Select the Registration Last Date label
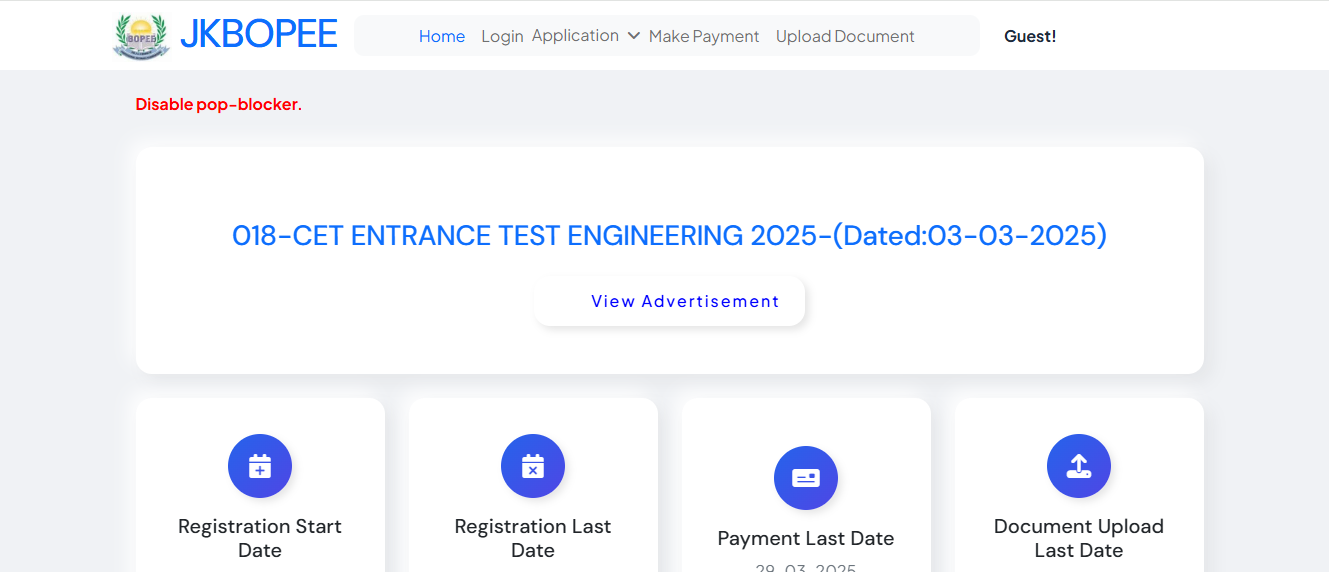1329x572 pixels. 533,538
